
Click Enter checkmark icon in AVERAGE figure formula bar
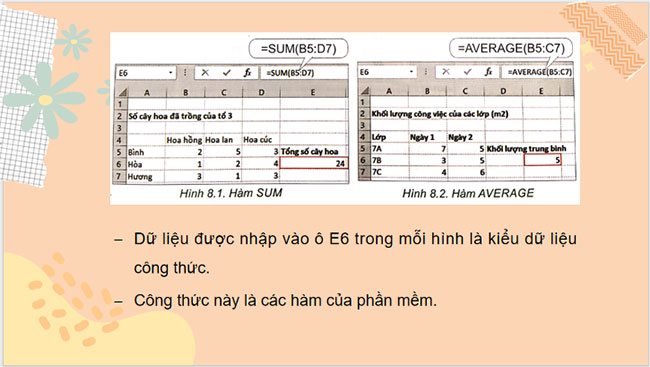tap(467, 72)
